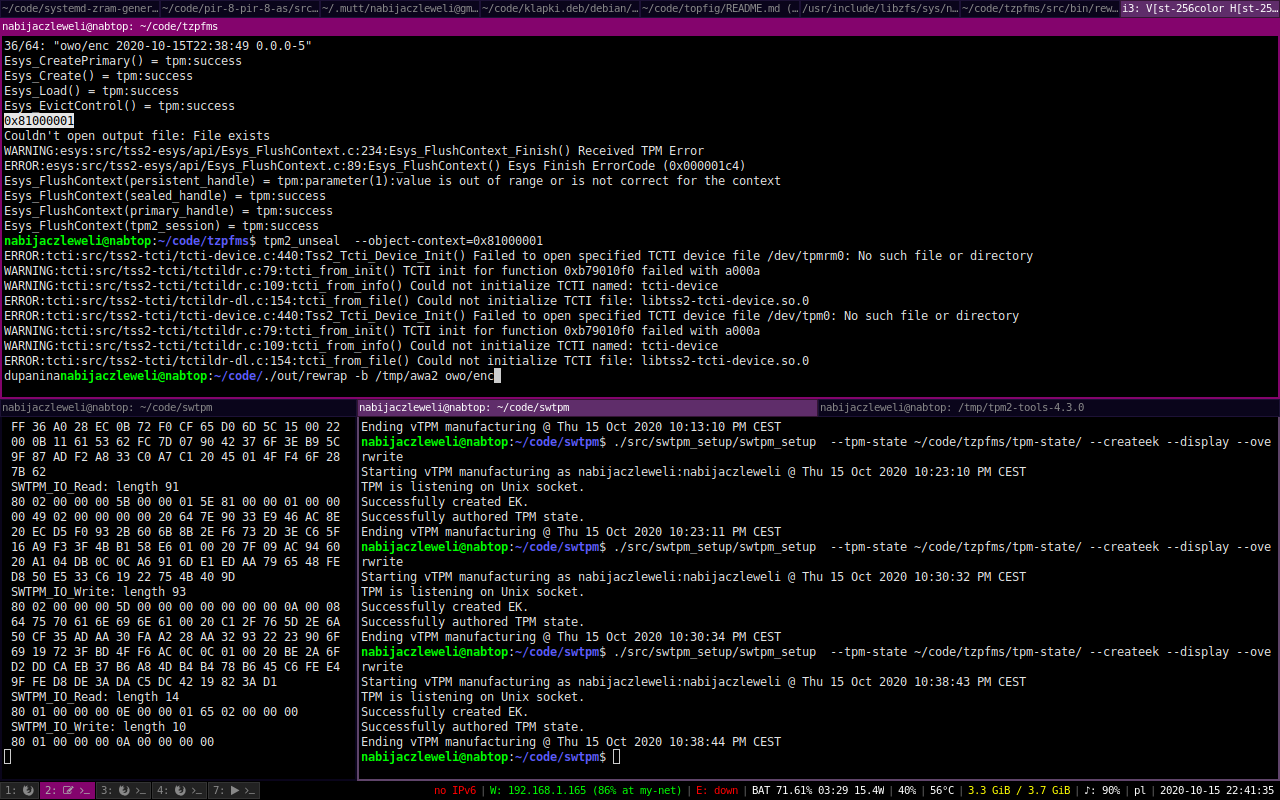Focus the left ~/code/swtpm hex dump pane title
This screenshot has height=800, width=1280.
pyautogui.click(x=178, y=407)
